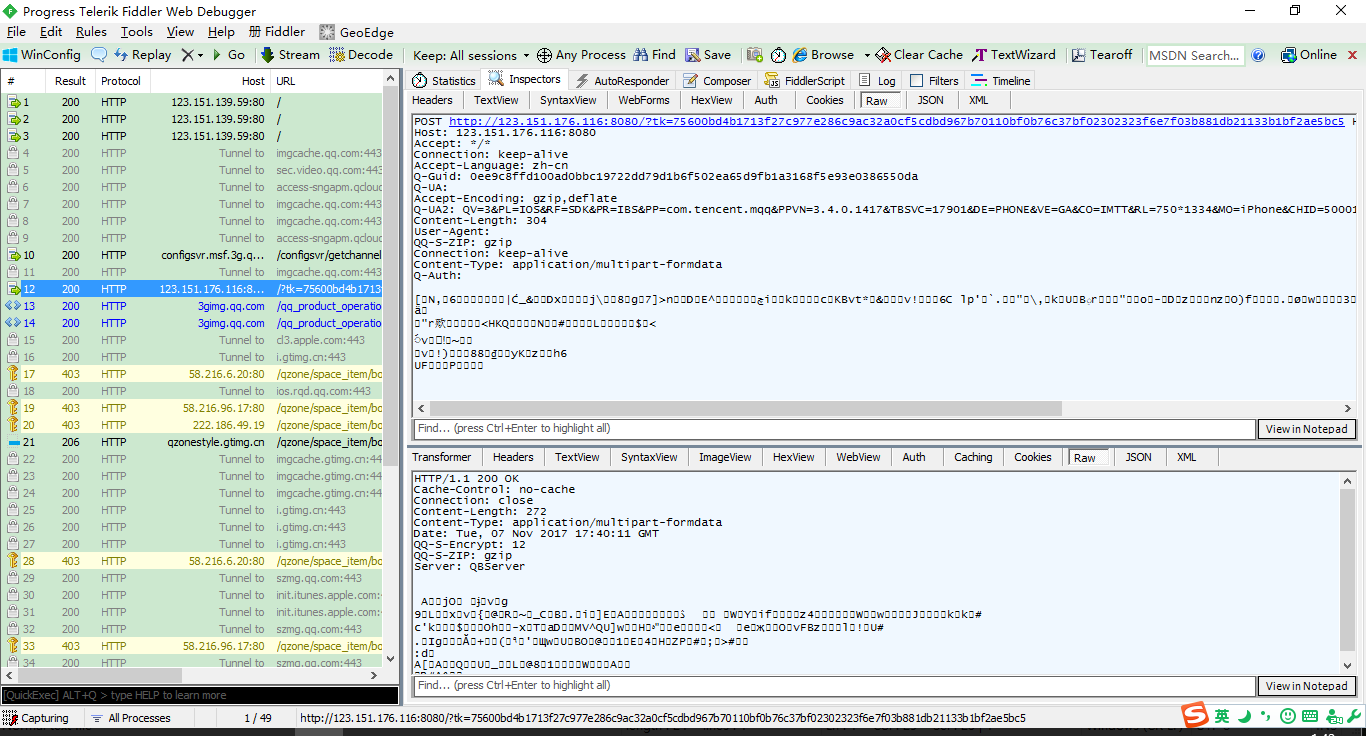
Task: Click the Comment speech bubble icon
Action: click(99, 55)
